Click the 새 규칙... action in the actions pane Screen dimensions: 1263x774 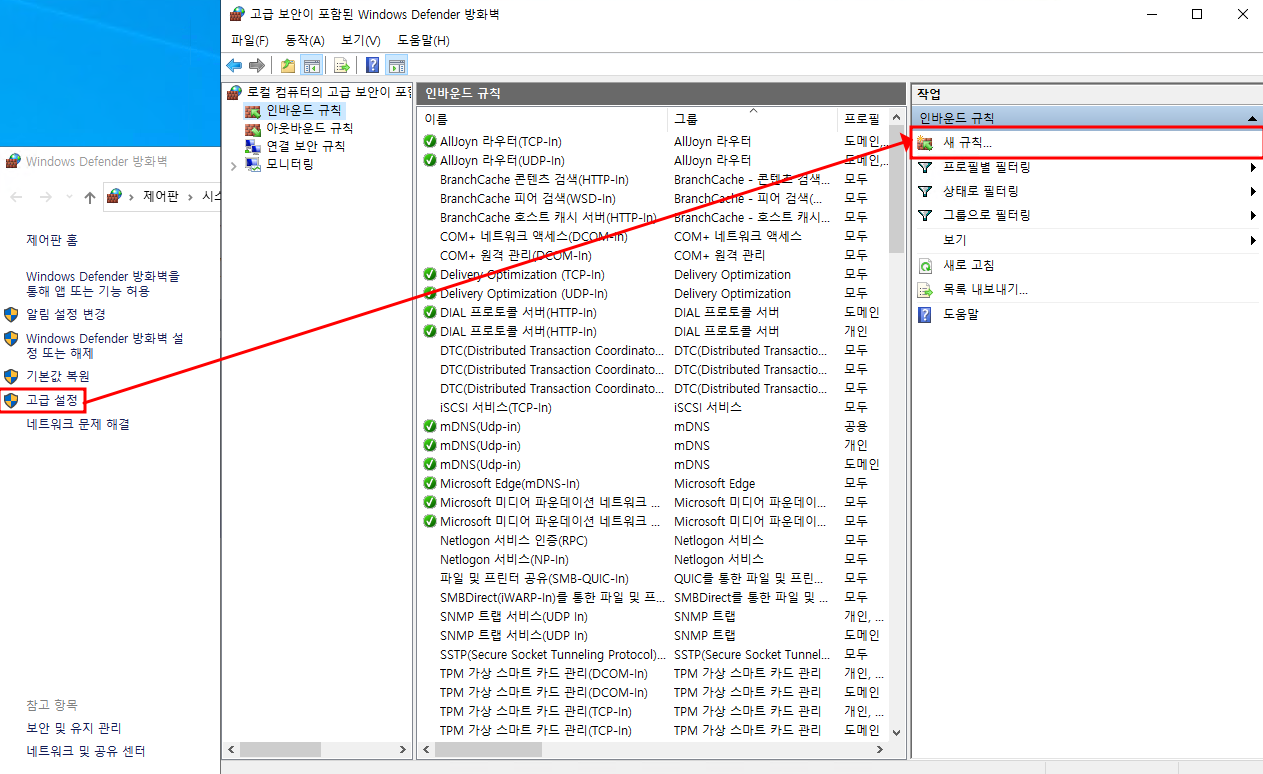[x=1087, y=143]
